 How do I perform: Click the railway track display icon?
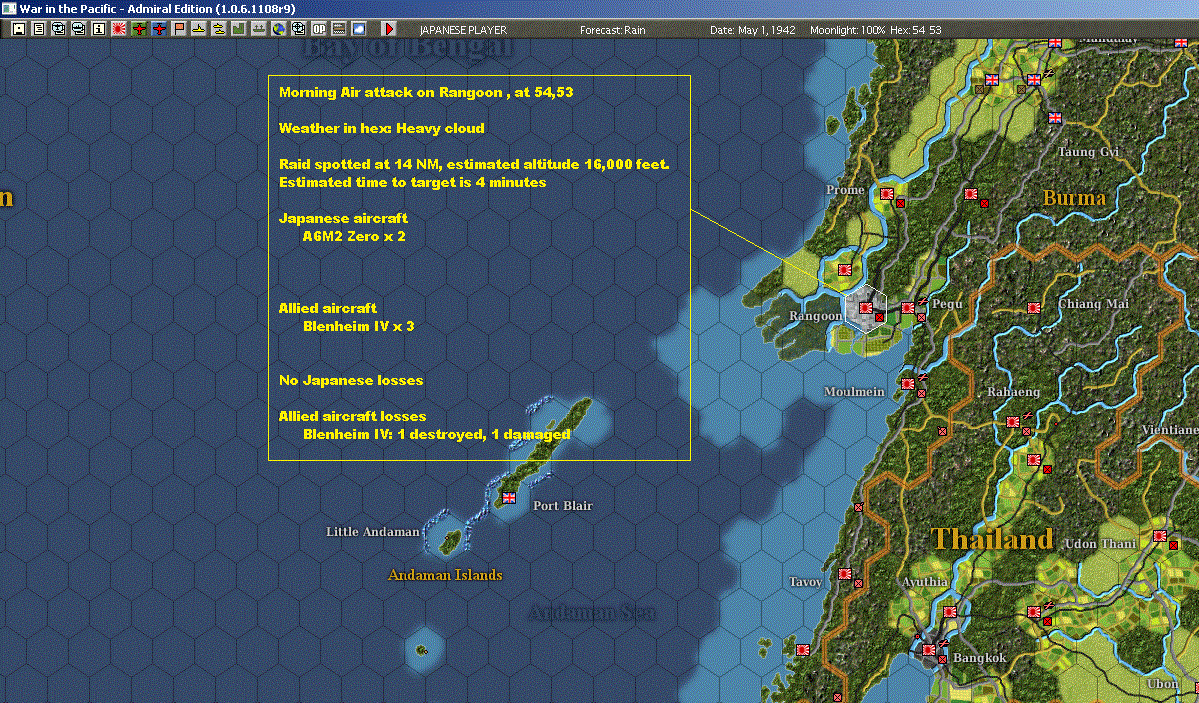click(x=339, y=29)
